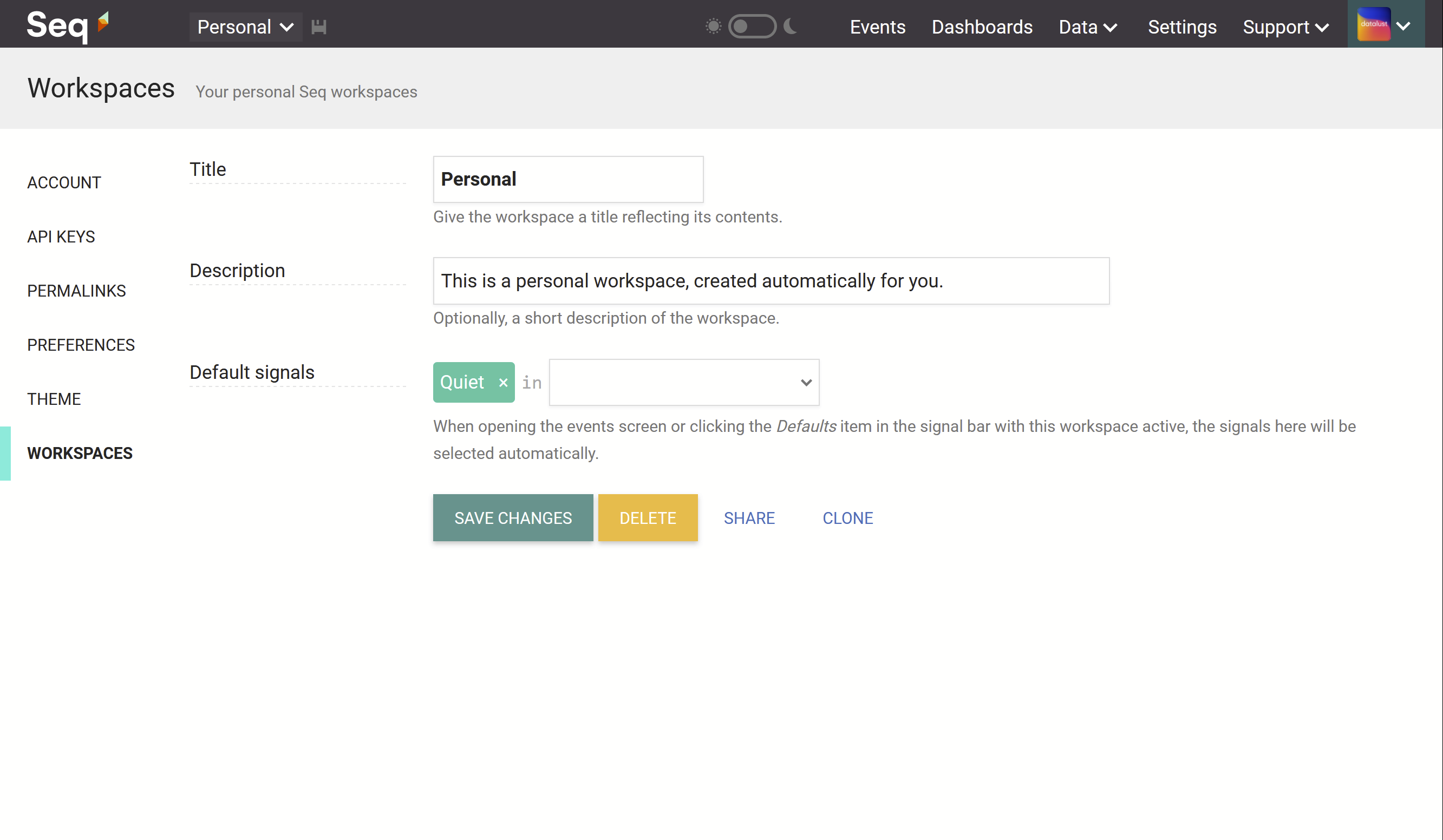Open the user avatar account menu

[x=1386, y=24]
